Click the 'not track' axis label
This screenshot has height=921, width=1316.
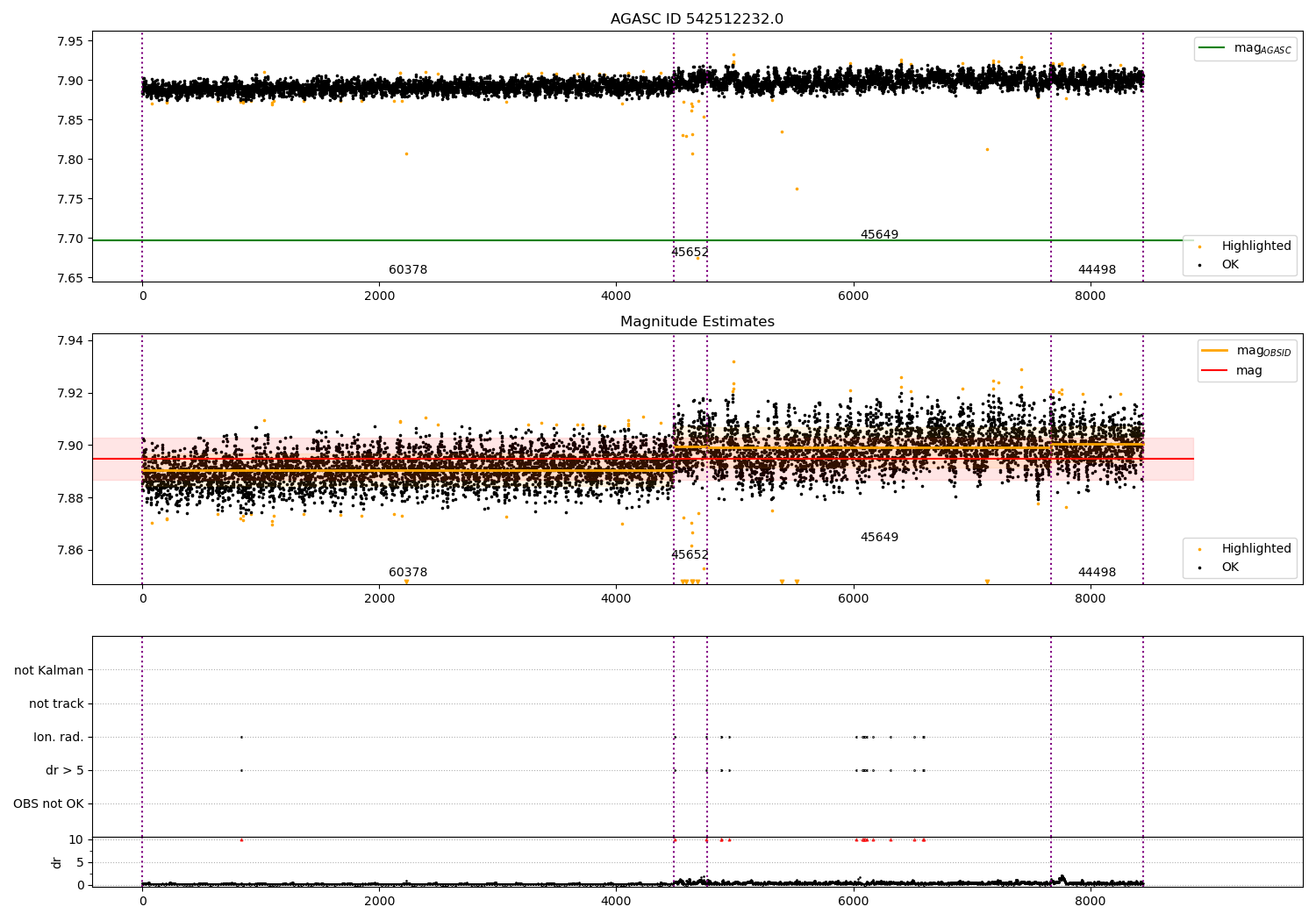56,704
